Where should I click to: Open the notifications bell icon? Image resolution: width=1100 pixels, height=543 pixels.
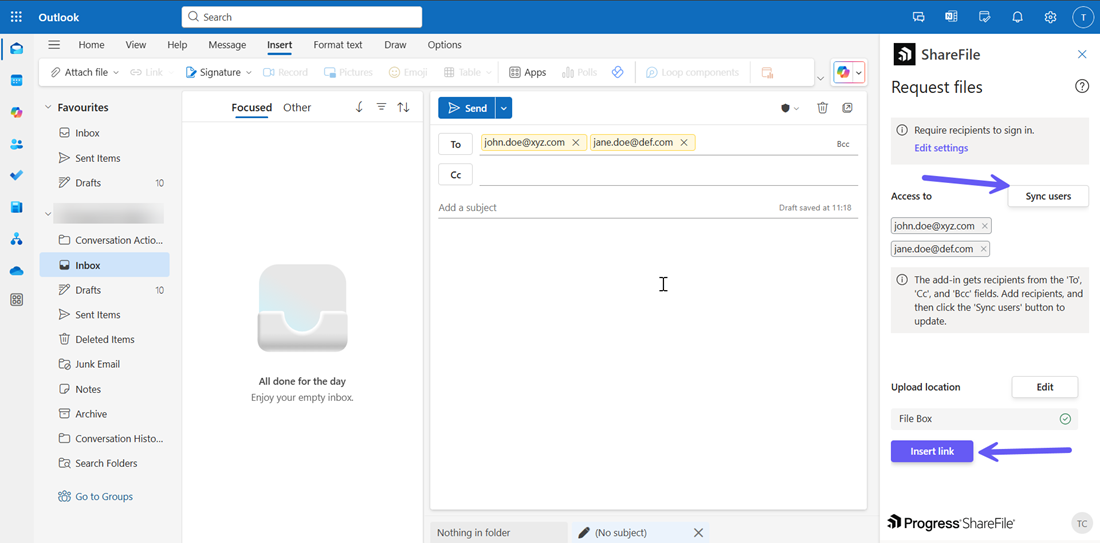(1017, 17)
